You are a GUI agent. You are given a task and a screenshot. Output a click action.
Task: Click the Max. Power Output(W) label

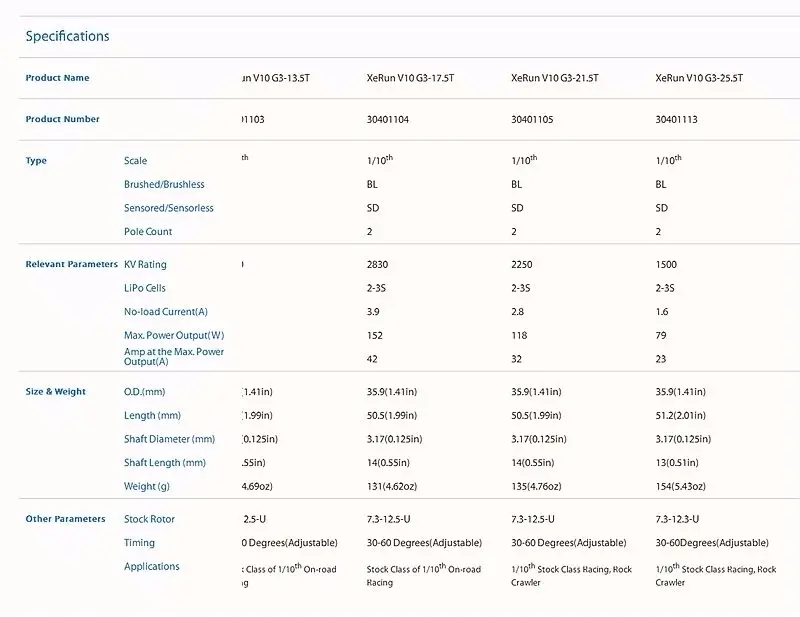174,335
